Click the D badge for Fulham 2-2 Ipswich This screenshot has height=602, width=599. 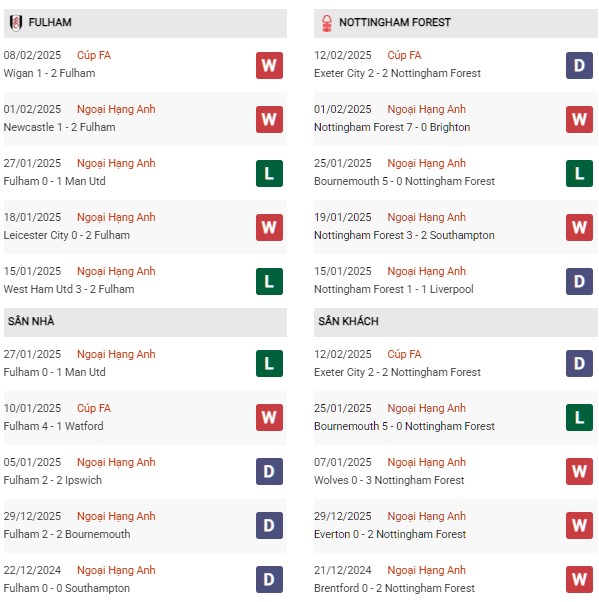click(269, 471)
